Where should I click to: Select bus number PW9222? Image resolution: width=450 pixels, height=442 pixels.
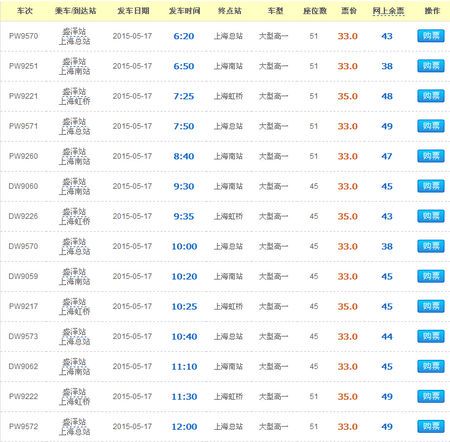[x=23, y=396]
